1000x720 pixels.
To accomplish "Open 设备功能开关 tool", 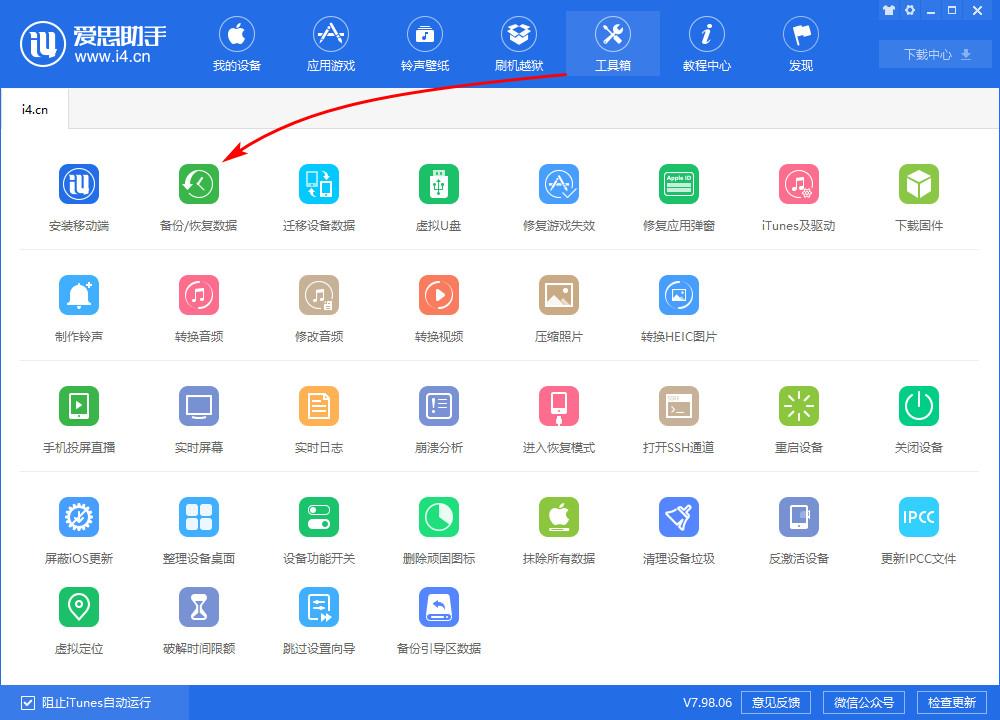I will coord(319,517).
